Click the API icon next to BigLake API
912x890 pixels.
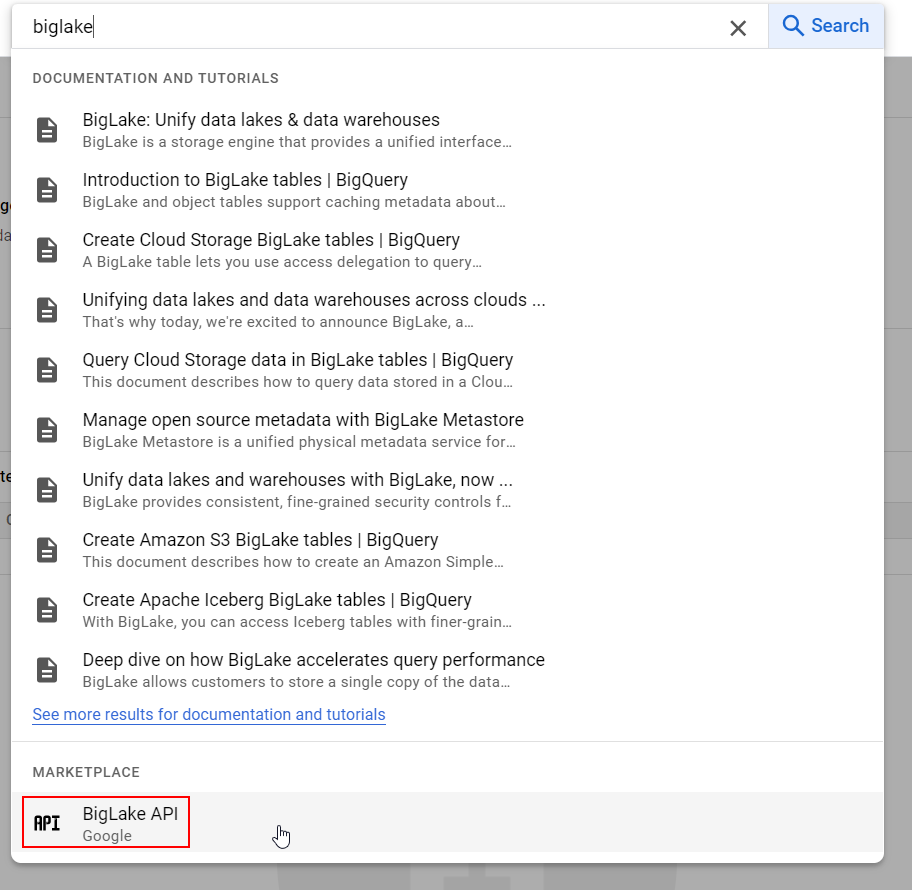(47, 823)
